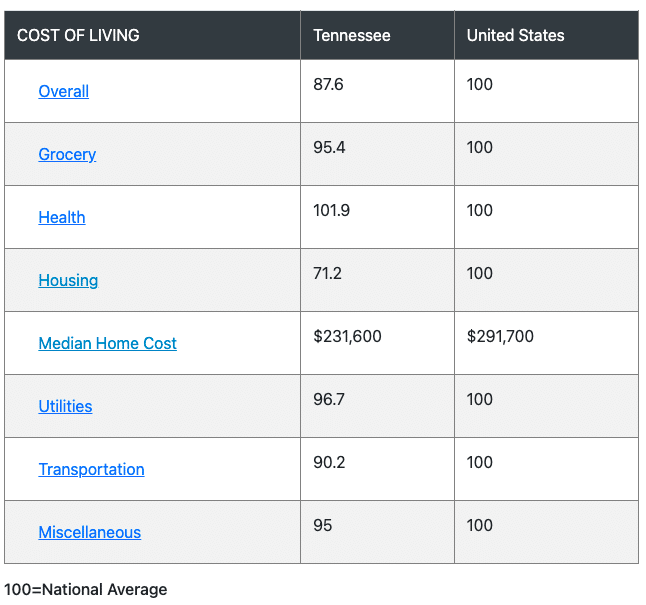Open the Transportation link

click(x=91, y=469)
